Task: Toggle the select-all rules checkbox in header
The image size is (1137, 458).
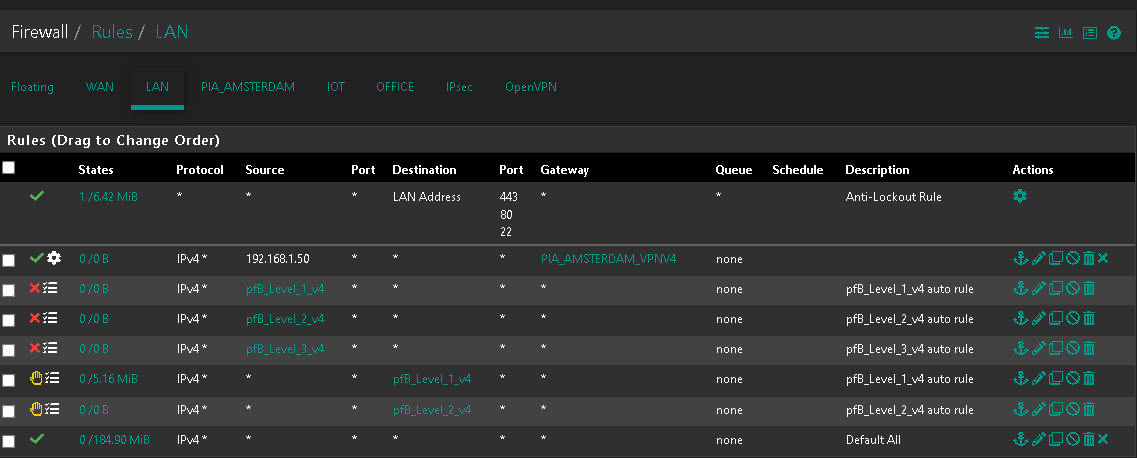Action: click(x=9, y=168)
